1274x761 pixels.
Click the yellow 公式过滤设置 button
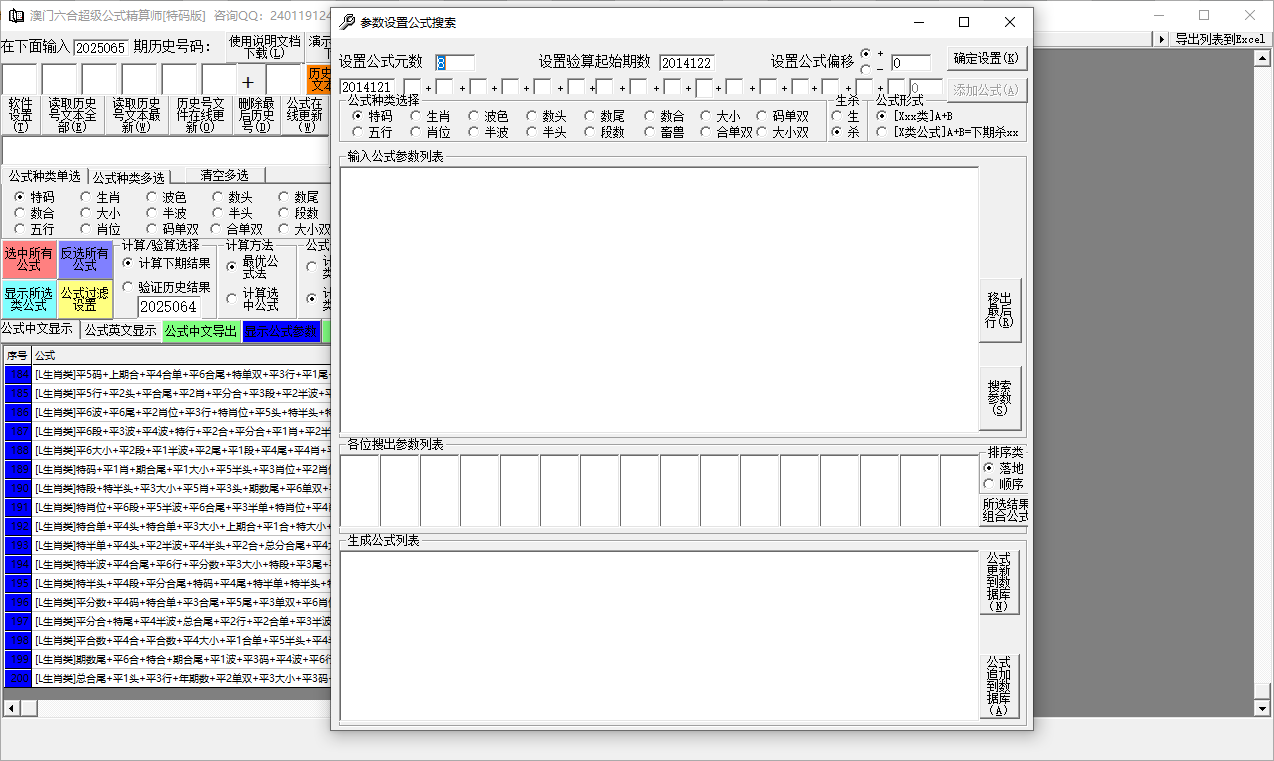(x=85, y=299)
